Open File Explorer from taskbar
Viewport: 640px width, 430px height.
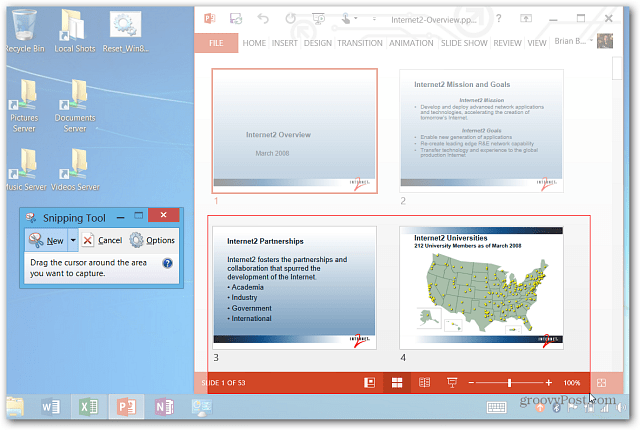15,406
